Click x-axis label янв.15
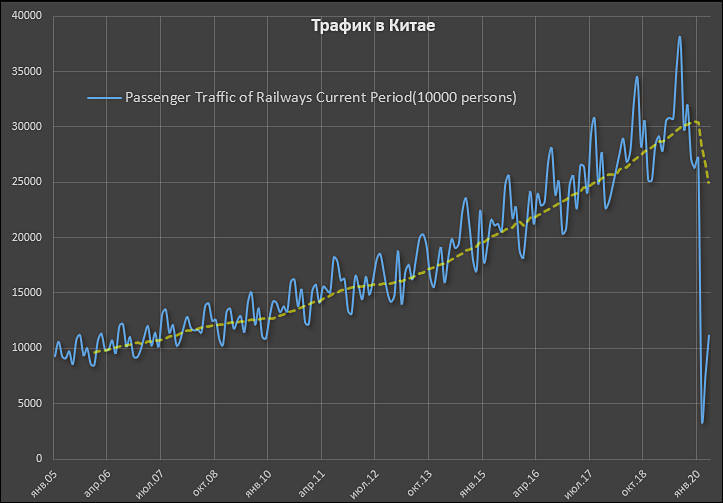 (473, 483)
